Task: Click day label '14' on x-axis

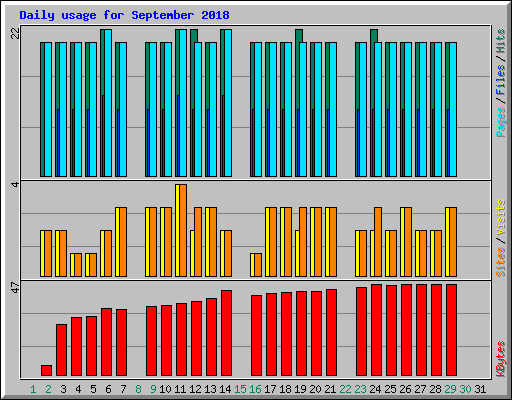Action: pyautogui.click(x=225, y=389)
